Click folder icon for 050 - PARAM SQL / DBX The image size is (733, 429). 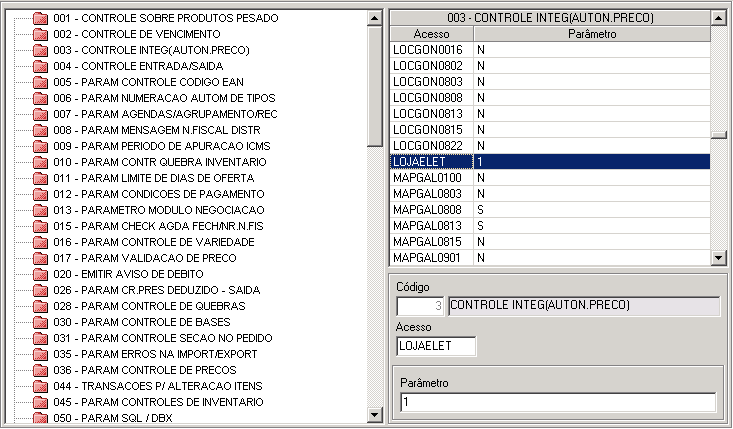tap(40, 417)
